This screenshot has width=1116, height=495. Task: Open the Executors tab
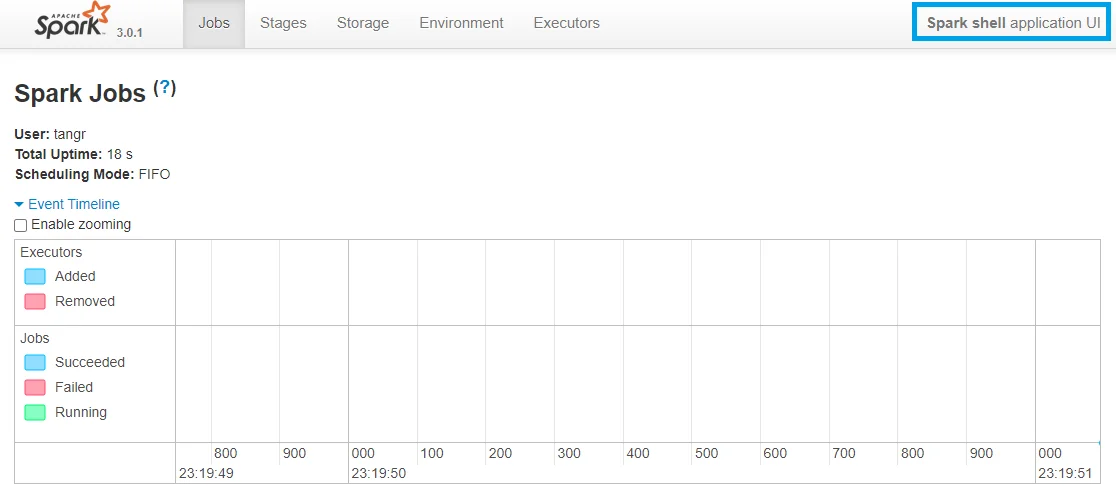pos(566,23)
